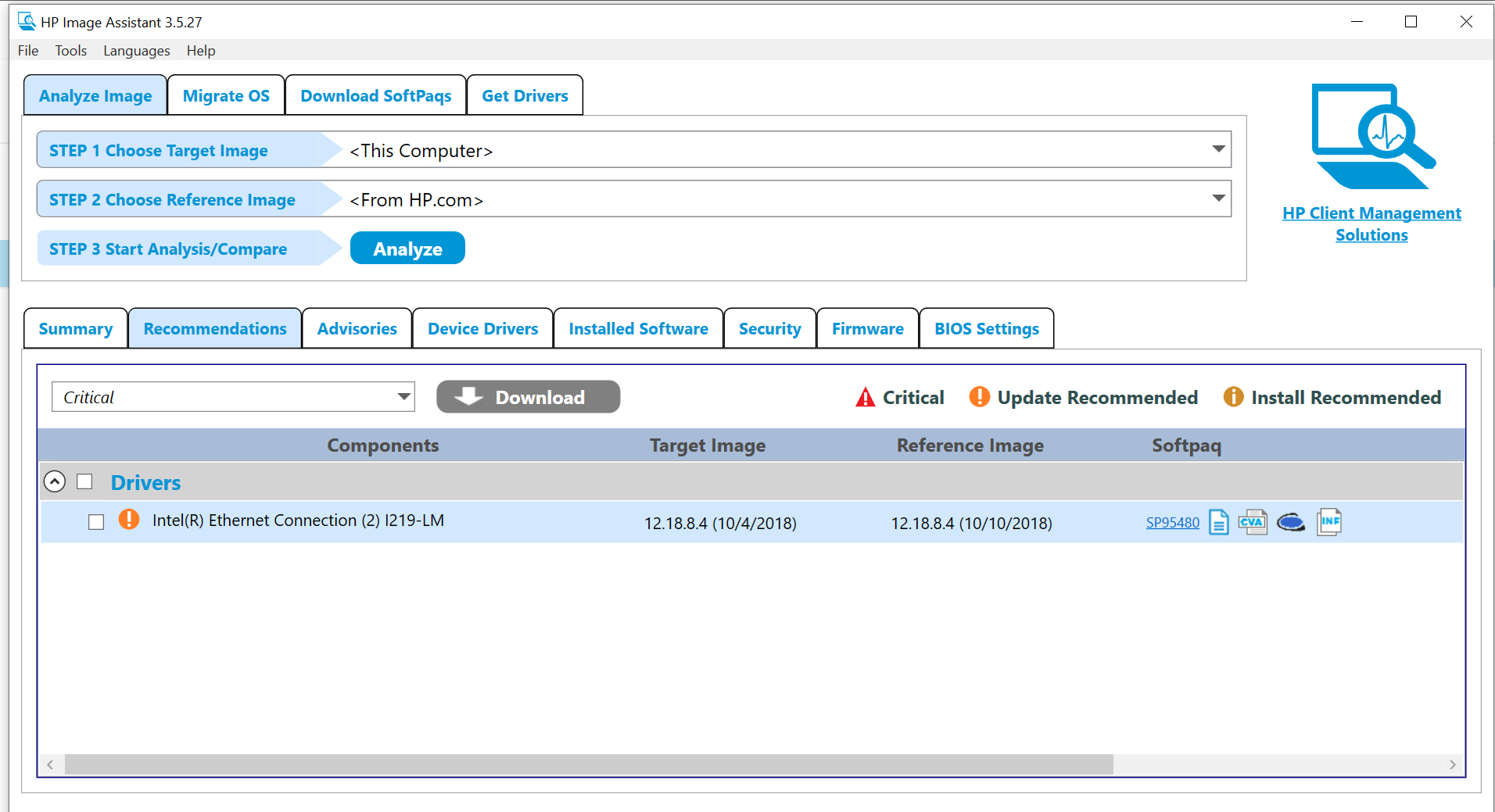Click the Update Recommended orange legend icon
This screenshot has height=812, width=1495.
pos(979,397)
